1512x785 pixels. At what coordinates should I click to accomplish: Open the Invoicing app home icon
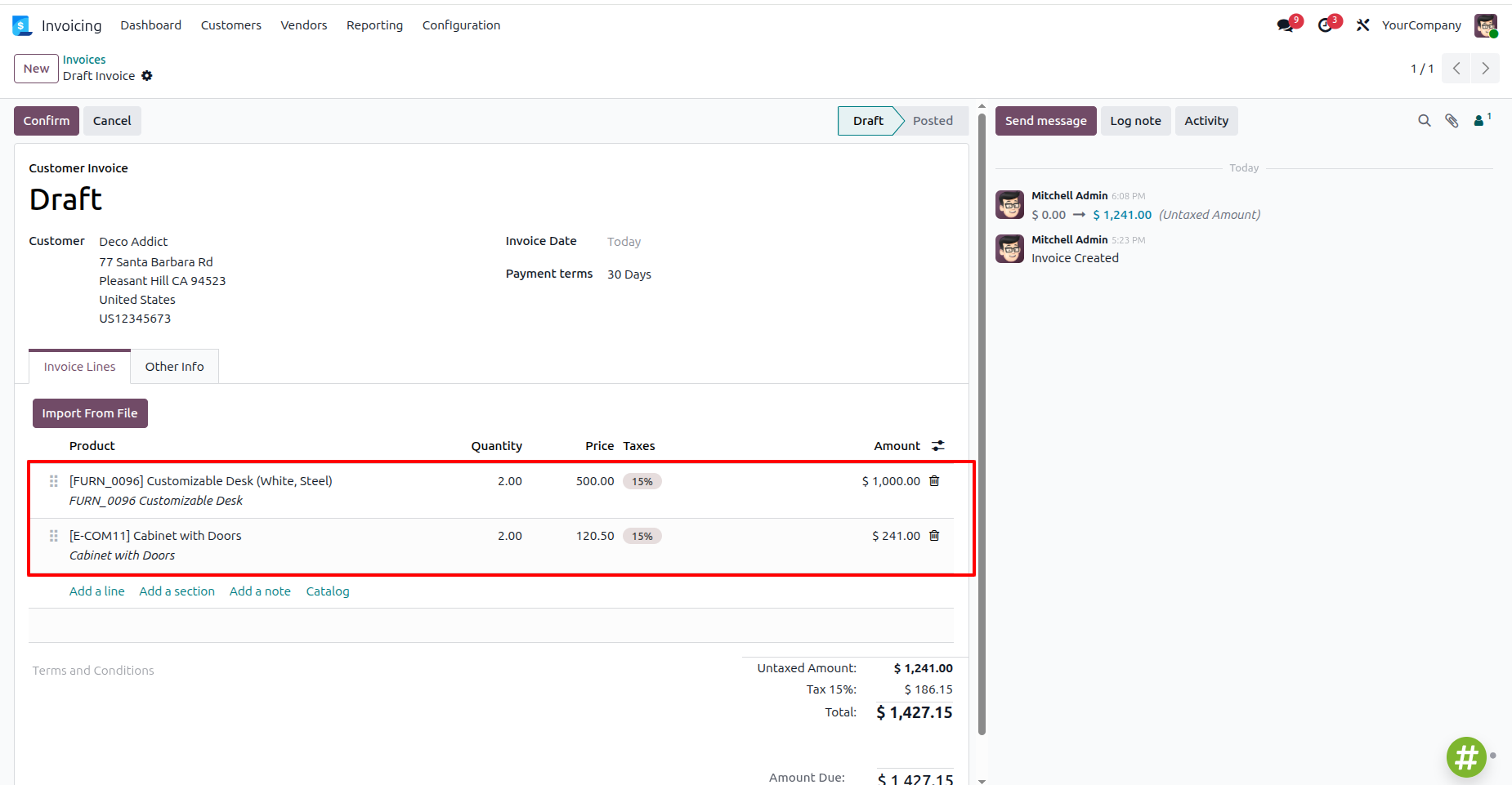[22, 25]
